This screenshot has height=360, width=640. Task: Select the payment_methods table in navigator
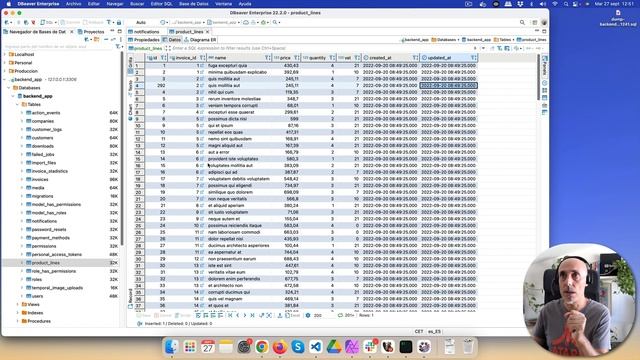click(51, 238)
